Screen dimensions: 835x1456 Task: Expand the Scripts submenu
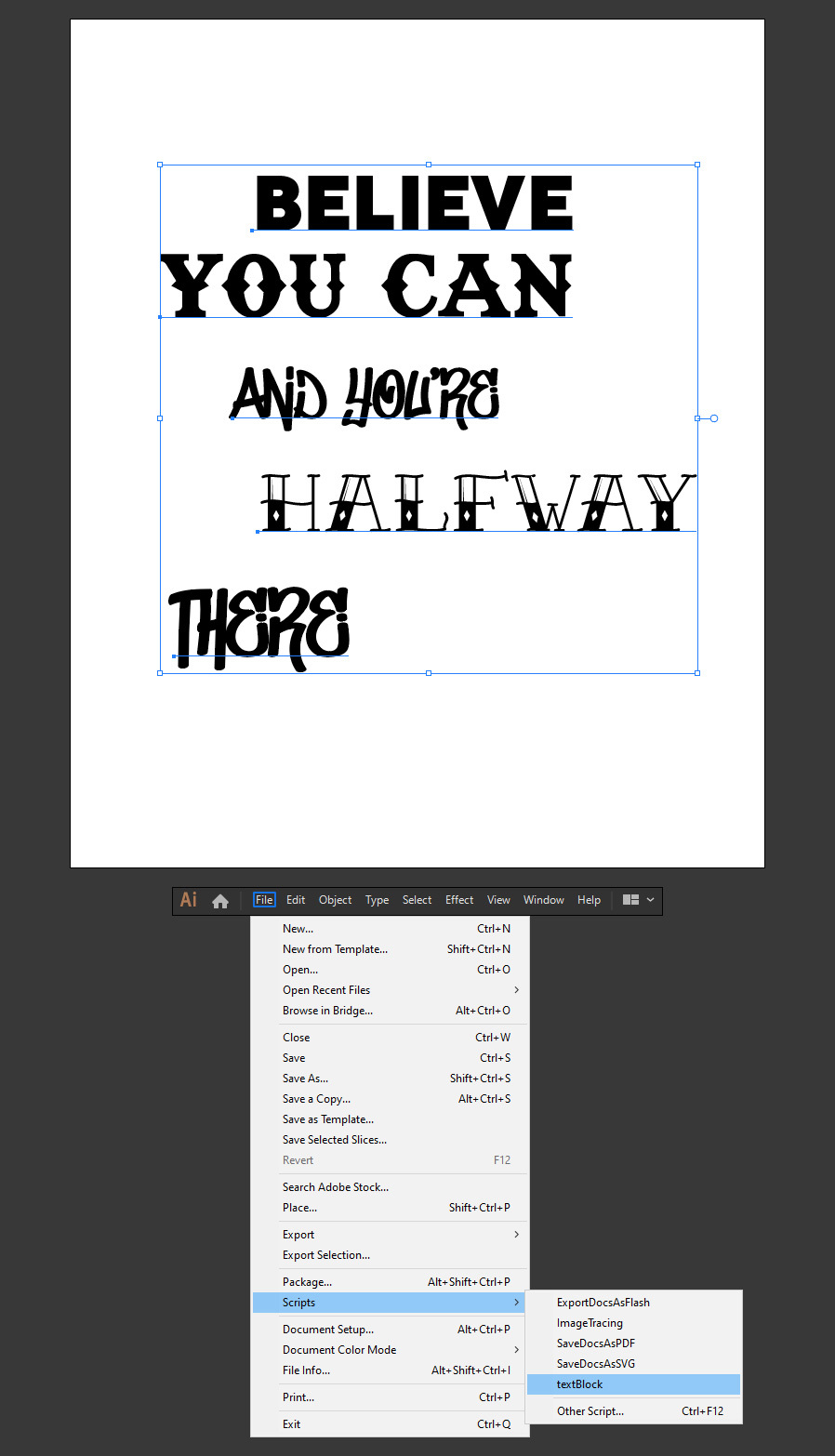point(390,1303)
